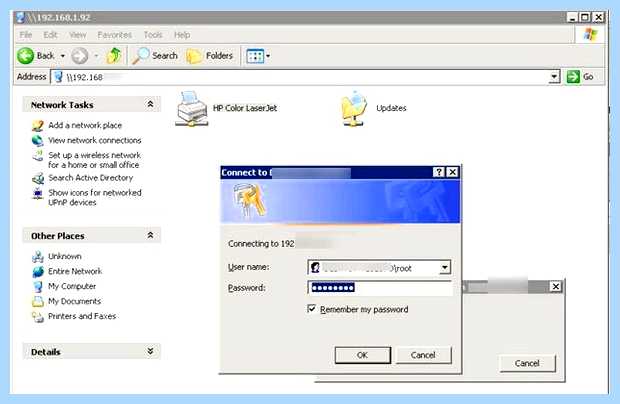Open Printers and Faxes in Other Places
This screenshot has height=404, width=620.
[82, 316]
